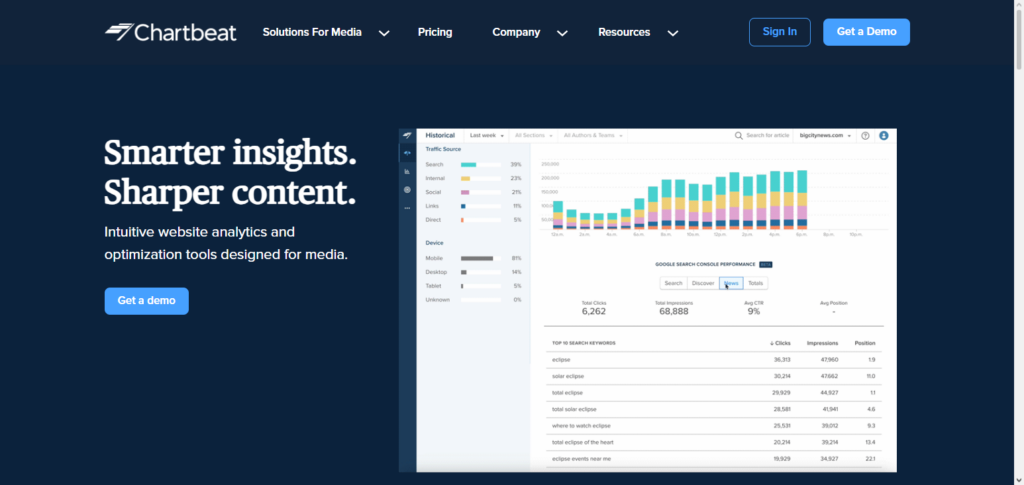
Task: Click the 'where to watch eclipse' keyword row
Action: [x=713, y=426]
